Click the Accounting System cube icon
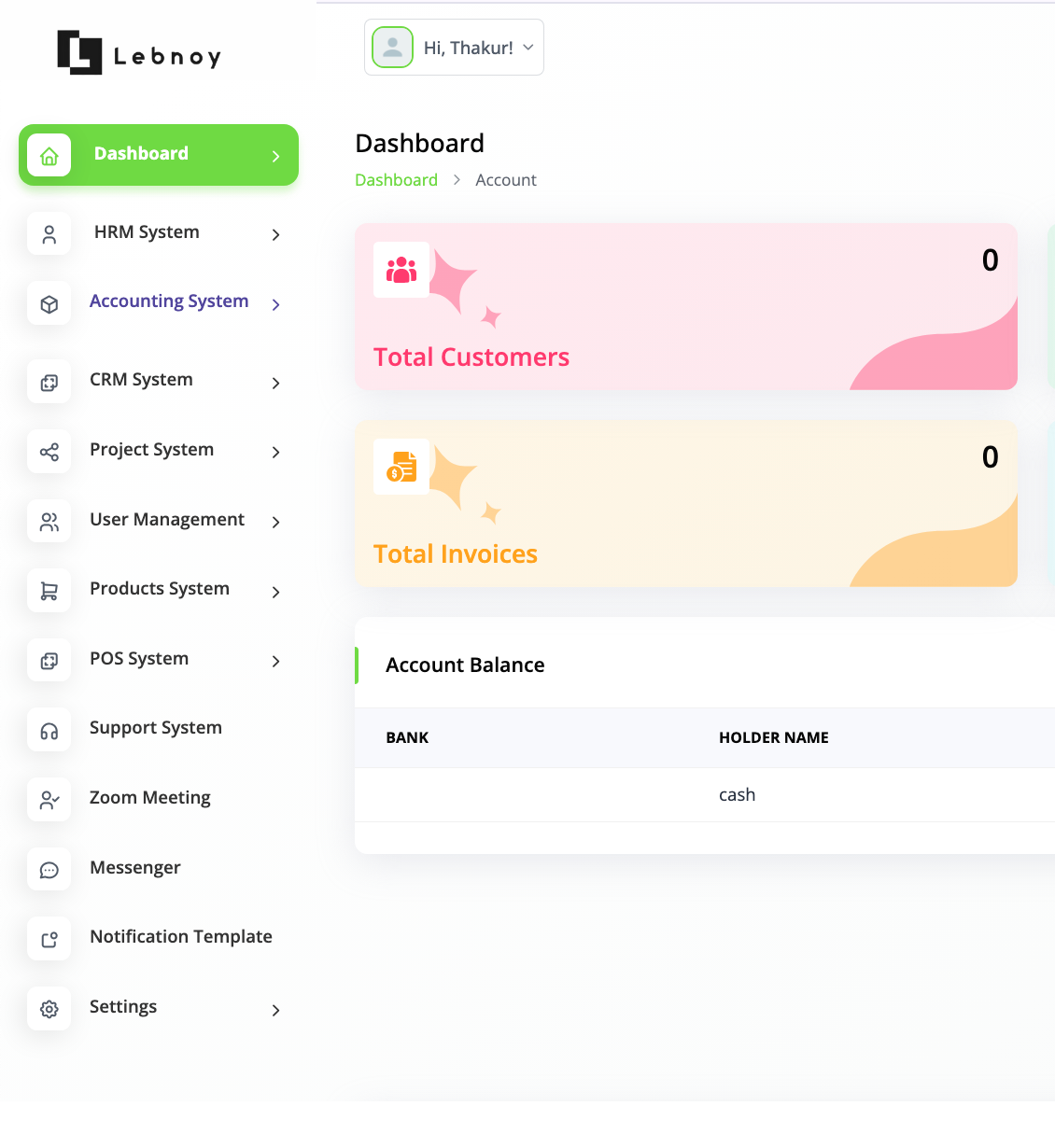Viewport: 1055px width, 1148px height. (49, 303)
